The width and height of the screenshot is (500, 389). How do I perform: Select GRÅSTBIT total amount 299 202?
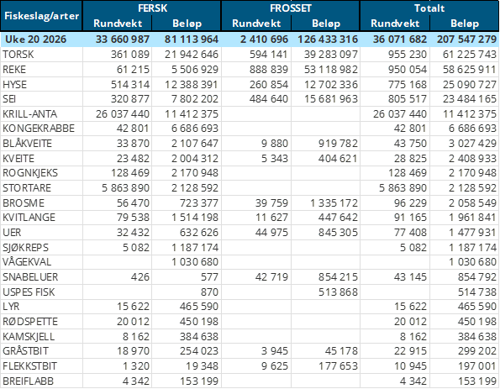477,351
